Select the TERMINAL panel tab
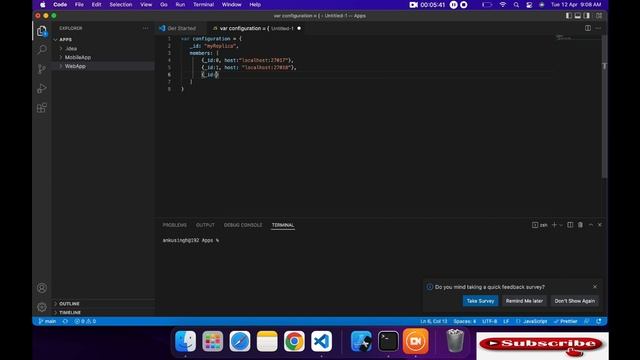 pos(283,225)
